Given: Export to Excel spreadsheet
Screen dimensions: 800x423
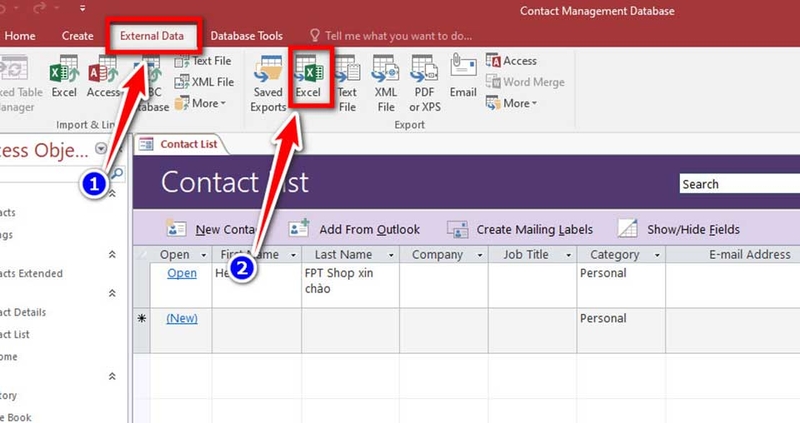Looking at the screenshot, I should pyautogui.click(x=308, y=77).
